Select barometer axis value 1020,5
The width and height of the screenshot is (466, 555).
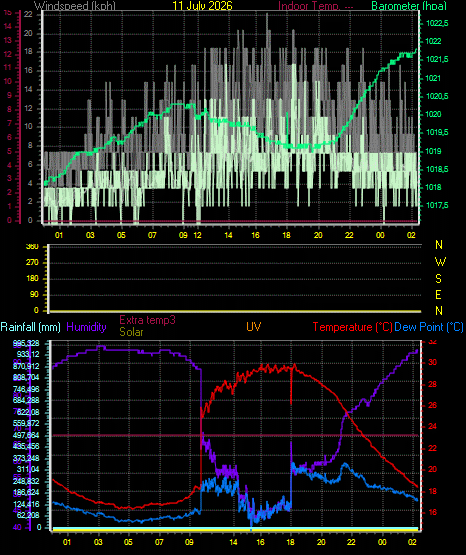click(437, 96)
